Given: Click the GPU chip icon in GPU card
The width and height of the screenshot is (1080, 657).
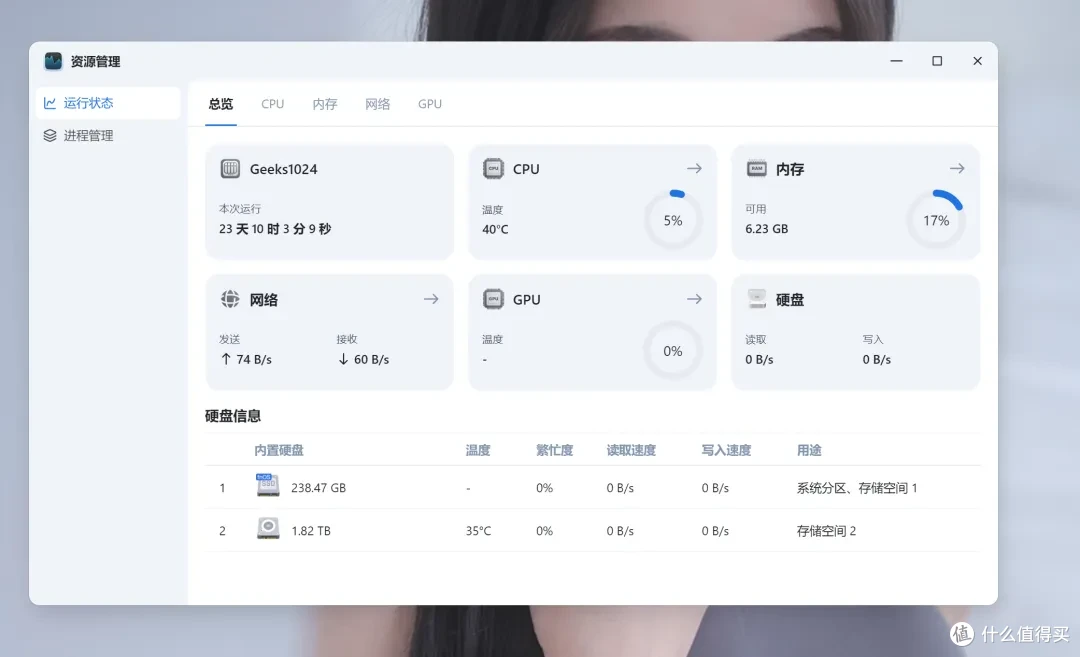Looking at the screenshot, I should (x=493, y=299).
